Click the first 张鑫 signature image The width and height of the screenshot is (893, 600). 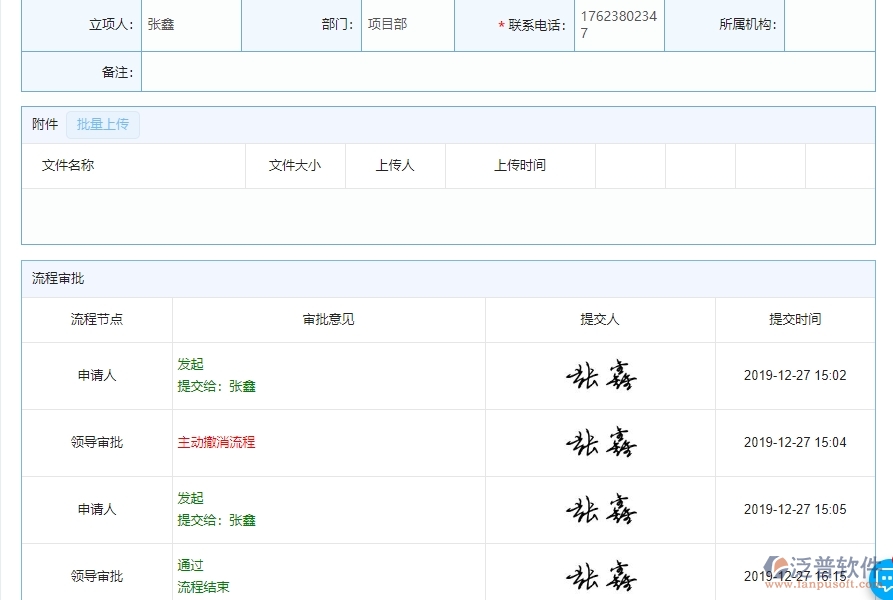[600, 374]
